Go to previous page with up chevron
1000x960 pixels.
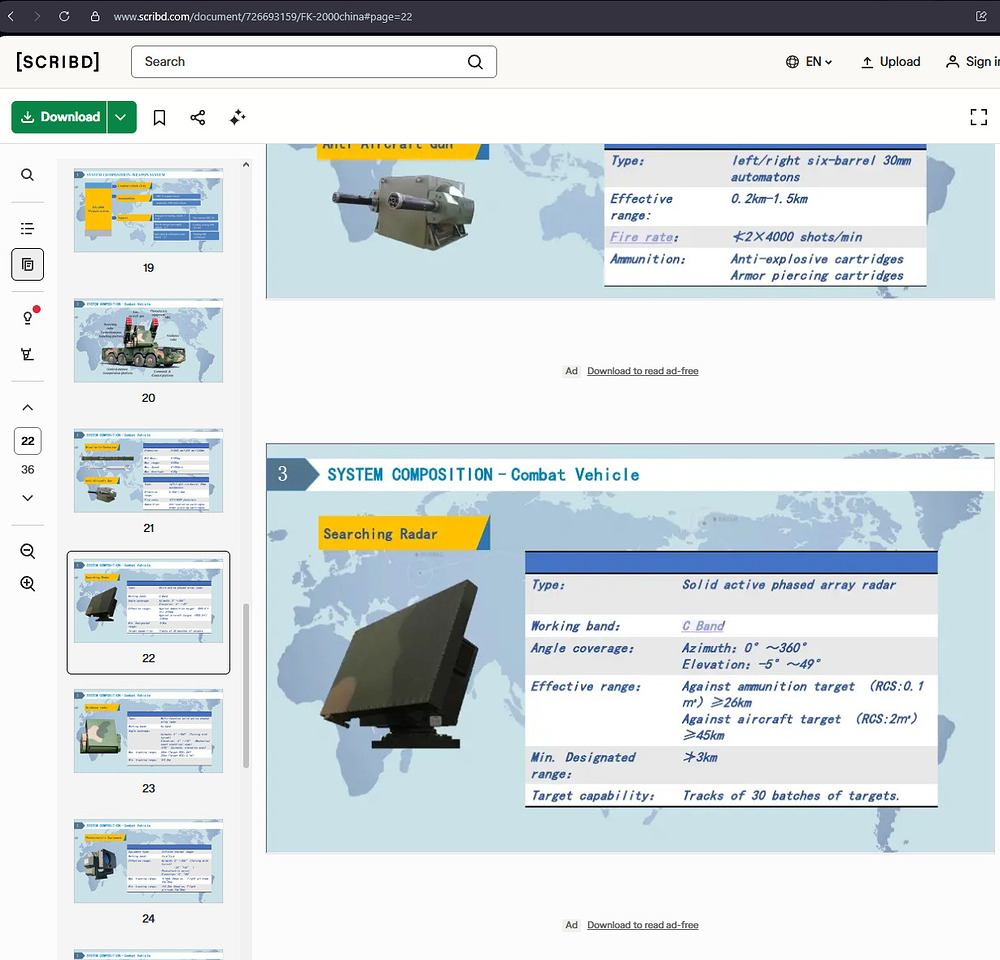[27, 408]
